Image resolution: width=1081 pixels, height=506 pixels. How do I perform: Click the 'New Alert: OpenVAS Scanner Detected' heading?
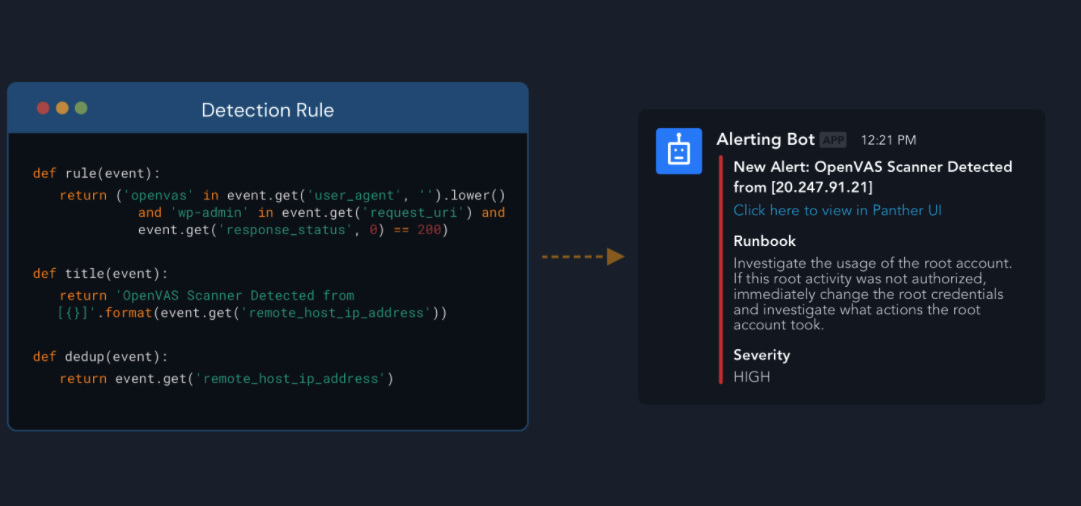[872, 167]
